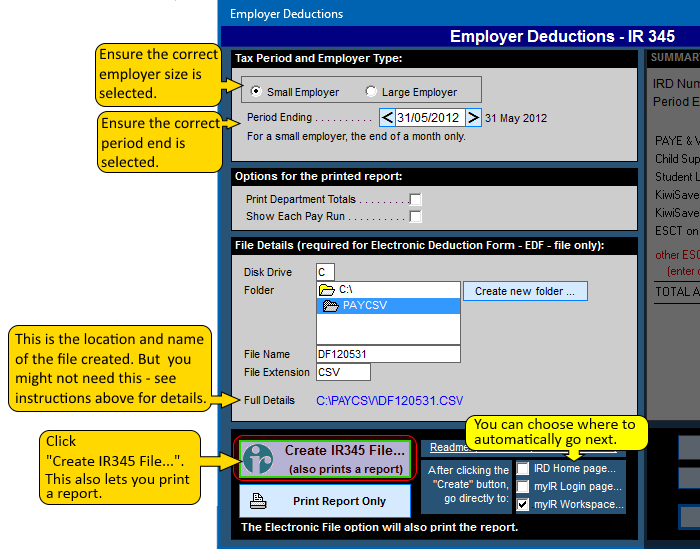This screenshot has height=549, width=700.
Task: Click the File Details section header text
Action: coord(419,245)
